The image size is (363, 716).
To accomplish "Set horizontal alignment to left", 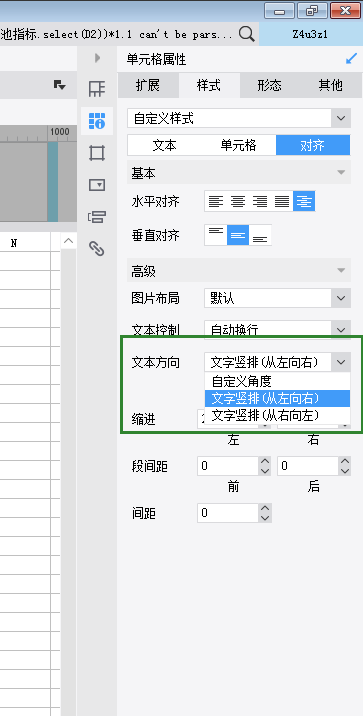I will [x=216, y=201].
